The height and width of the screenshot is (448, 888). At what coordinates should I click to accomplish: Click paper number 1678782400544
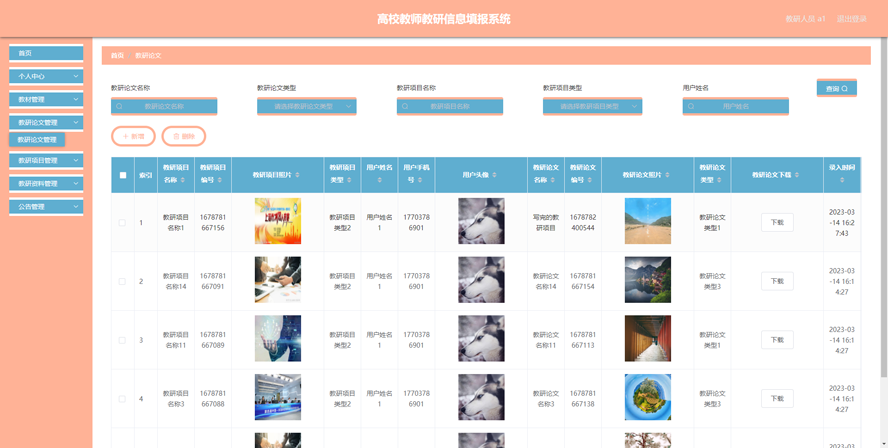[x=583, y=223]
